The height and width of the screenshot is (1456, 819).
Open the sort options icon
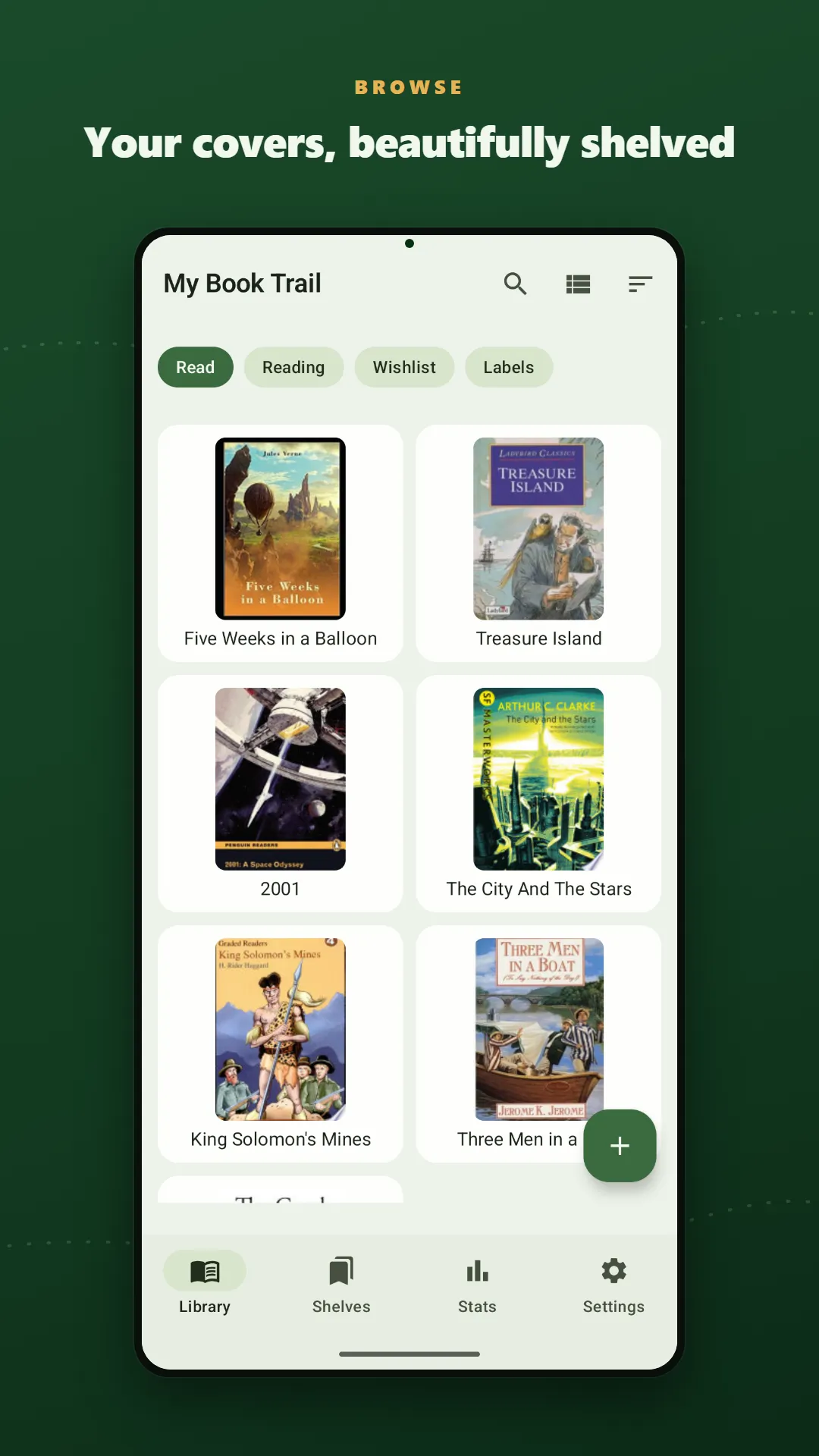pyautogui.click(x=640, y=284)
